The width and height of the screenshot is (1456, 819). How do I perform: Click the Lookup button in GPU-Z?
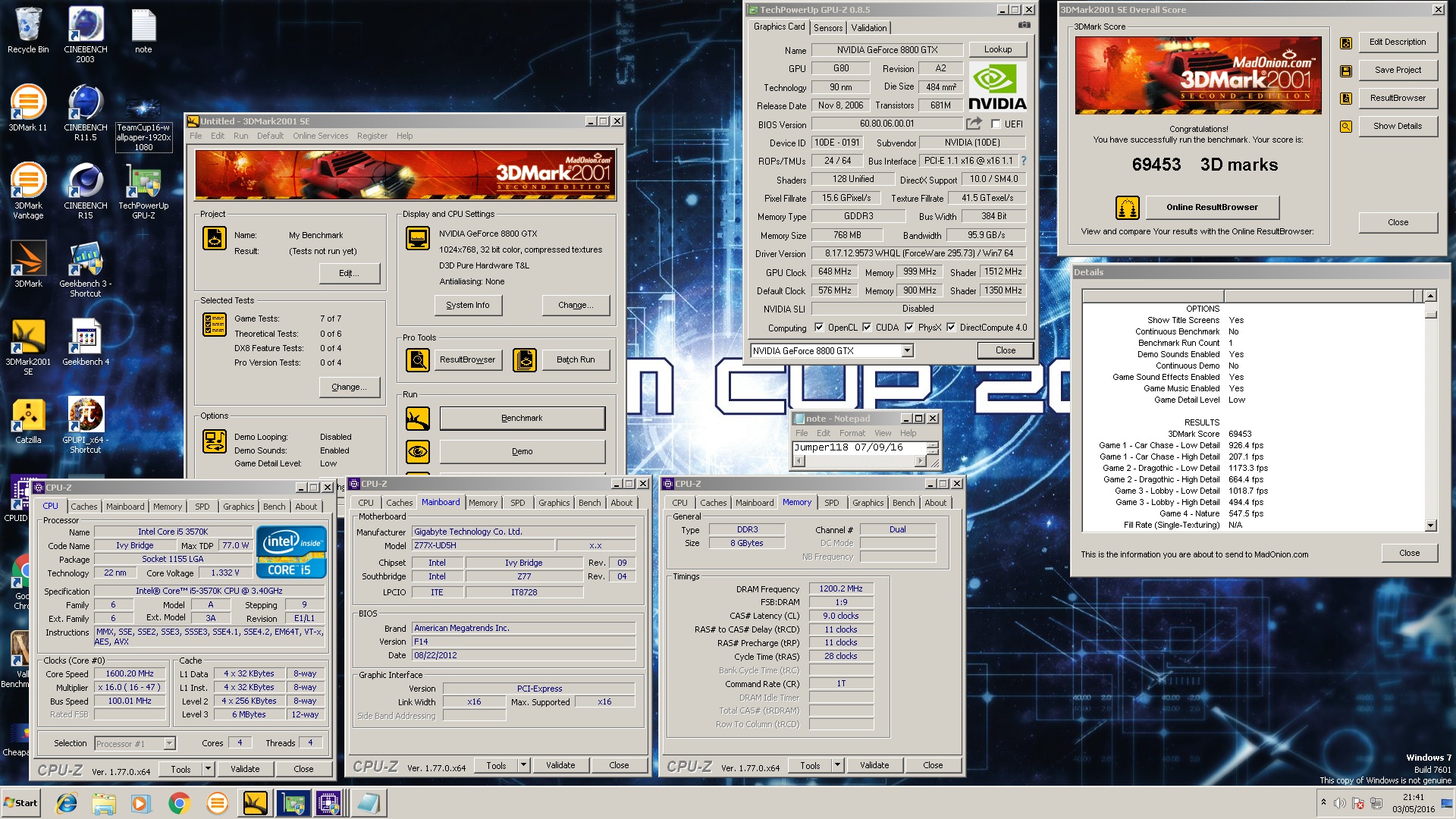(998, 49)
